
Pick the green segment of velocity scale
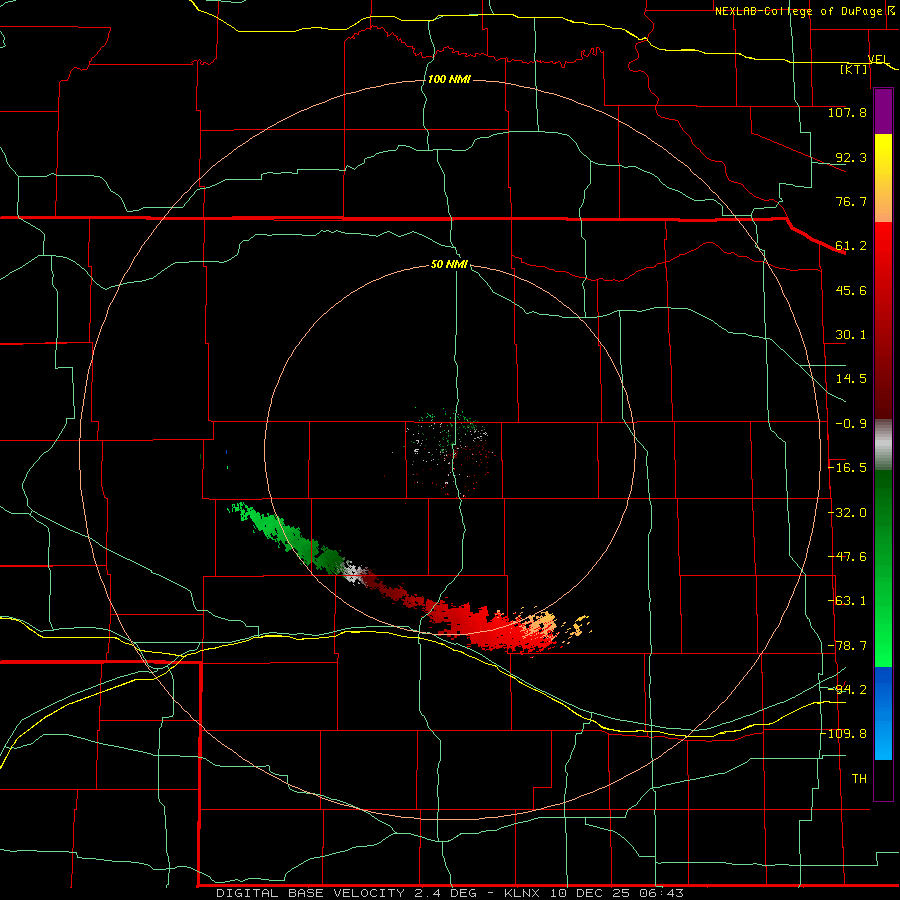pos(883,568)
